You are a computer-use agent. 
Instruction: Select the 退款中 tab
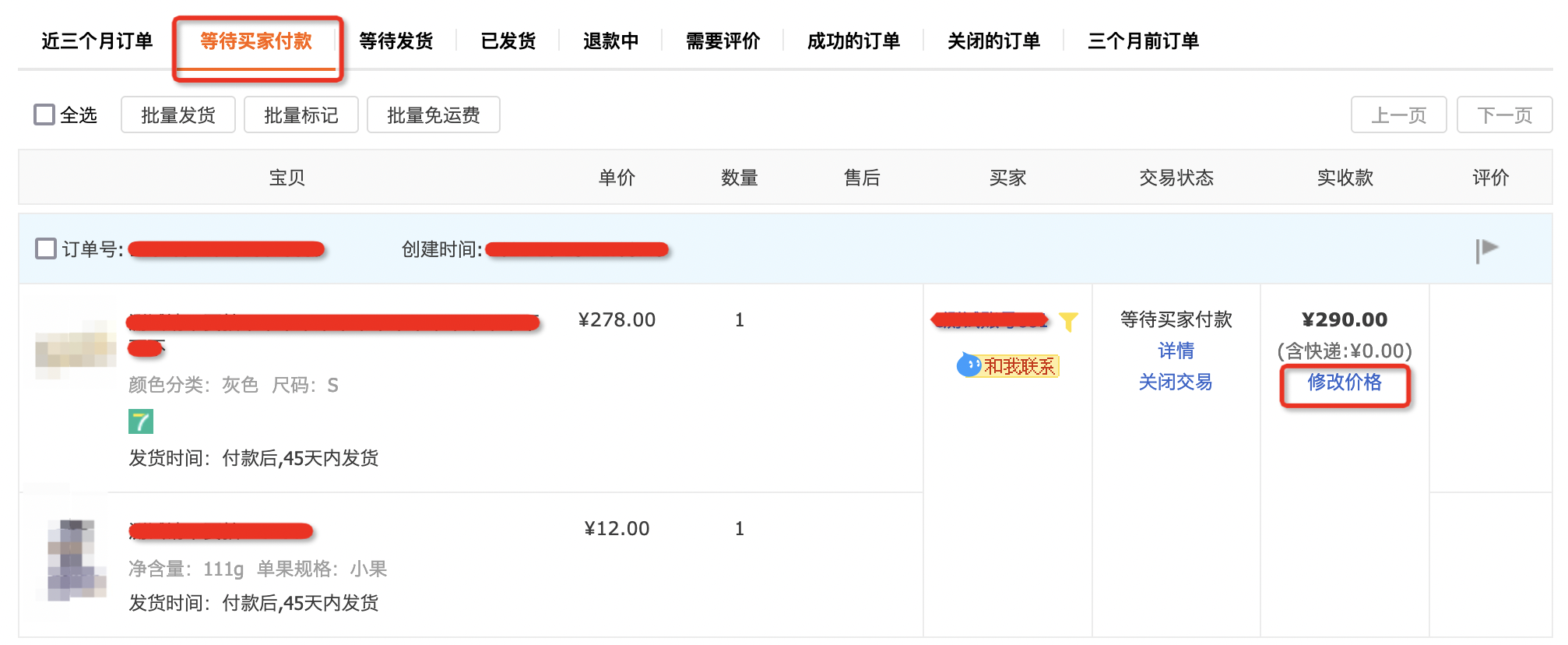(610, 41)
